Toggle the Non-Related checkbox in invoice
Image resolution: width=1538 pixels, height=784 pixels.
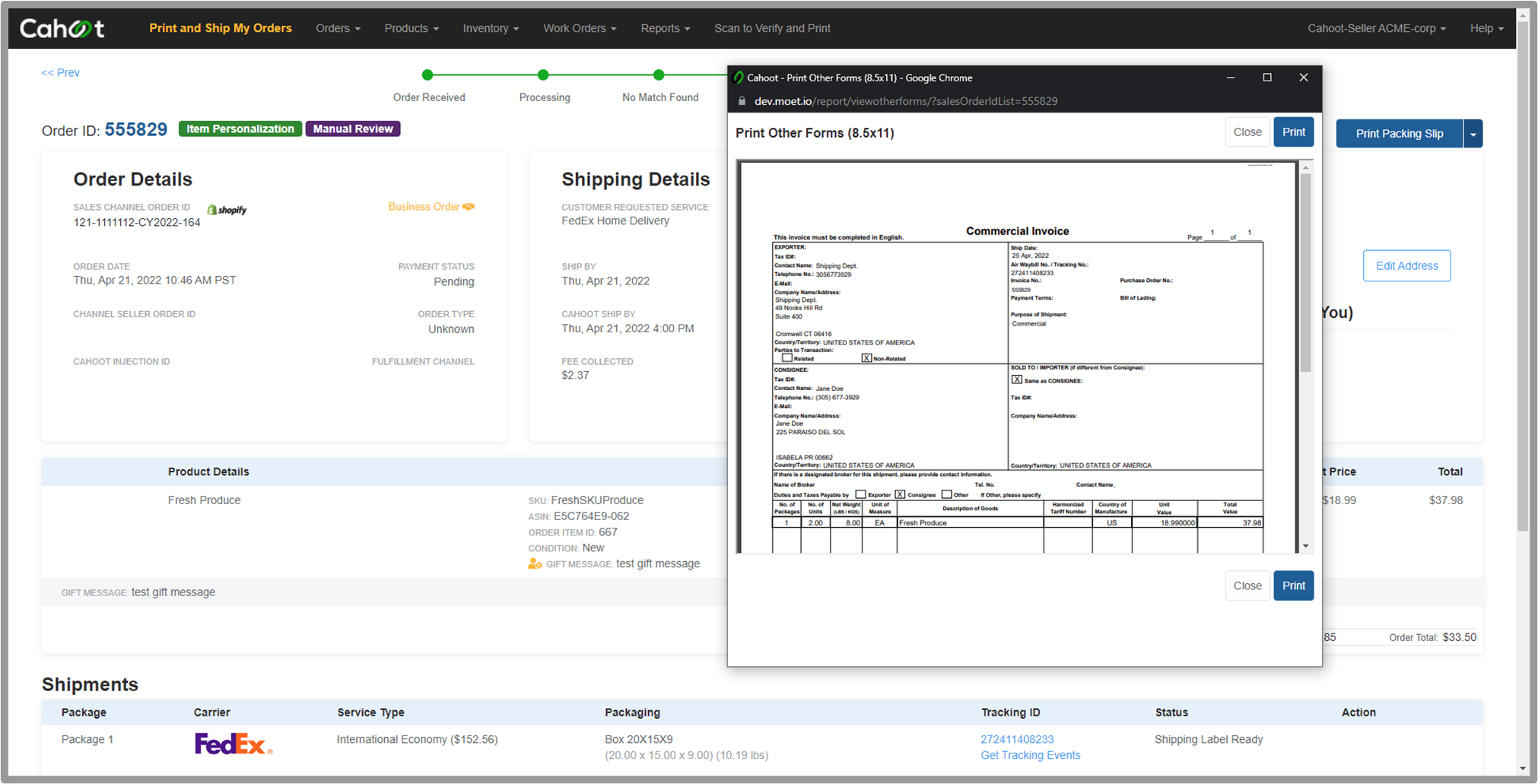(x=866, y=357)
